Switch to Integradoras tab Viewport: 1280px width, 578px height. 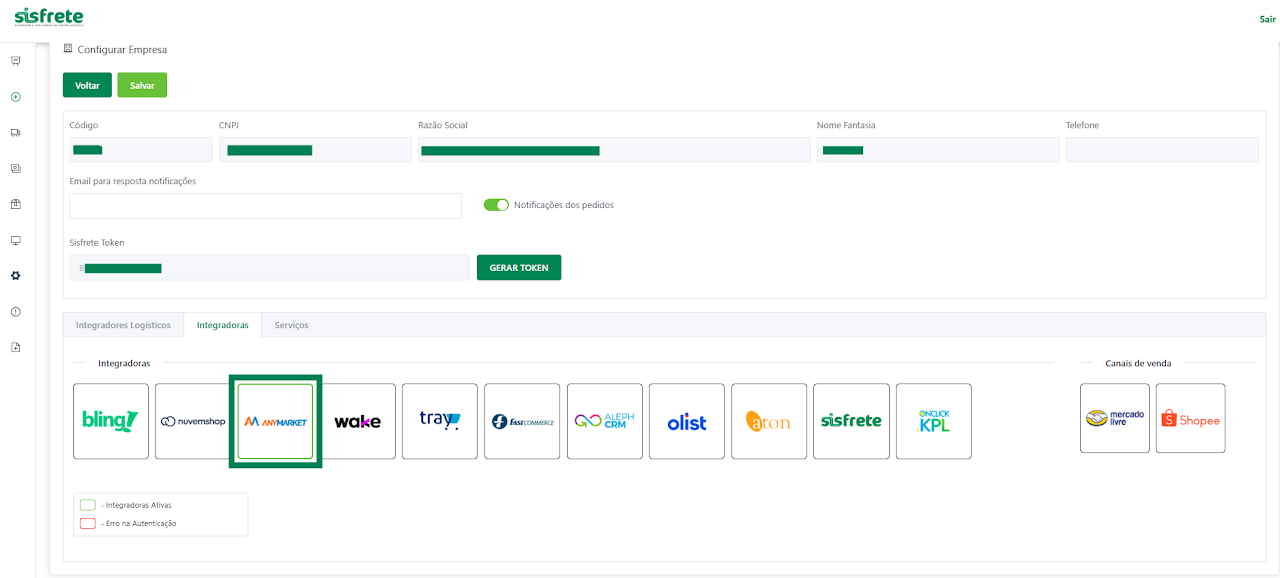point(223,325)
